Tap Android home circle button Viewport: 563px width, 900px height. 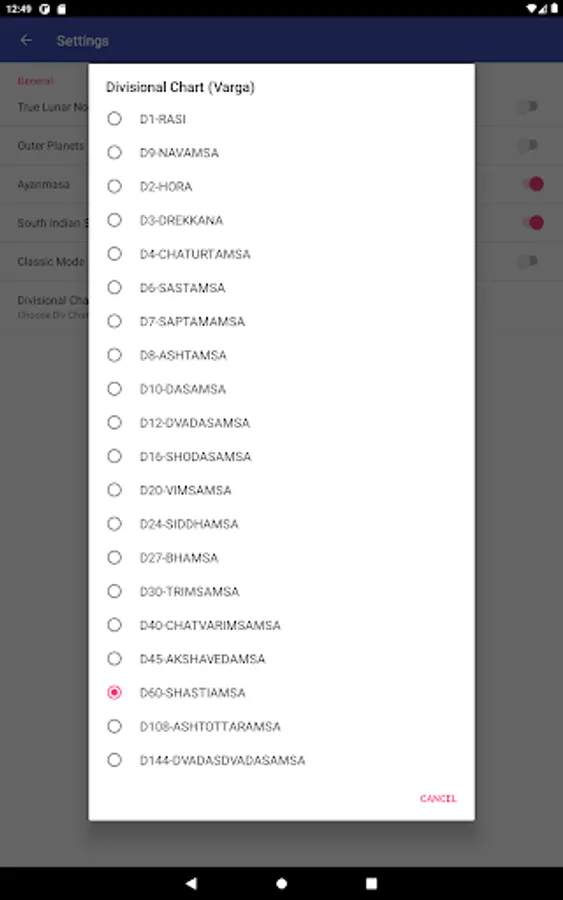[x=281, y=883]
